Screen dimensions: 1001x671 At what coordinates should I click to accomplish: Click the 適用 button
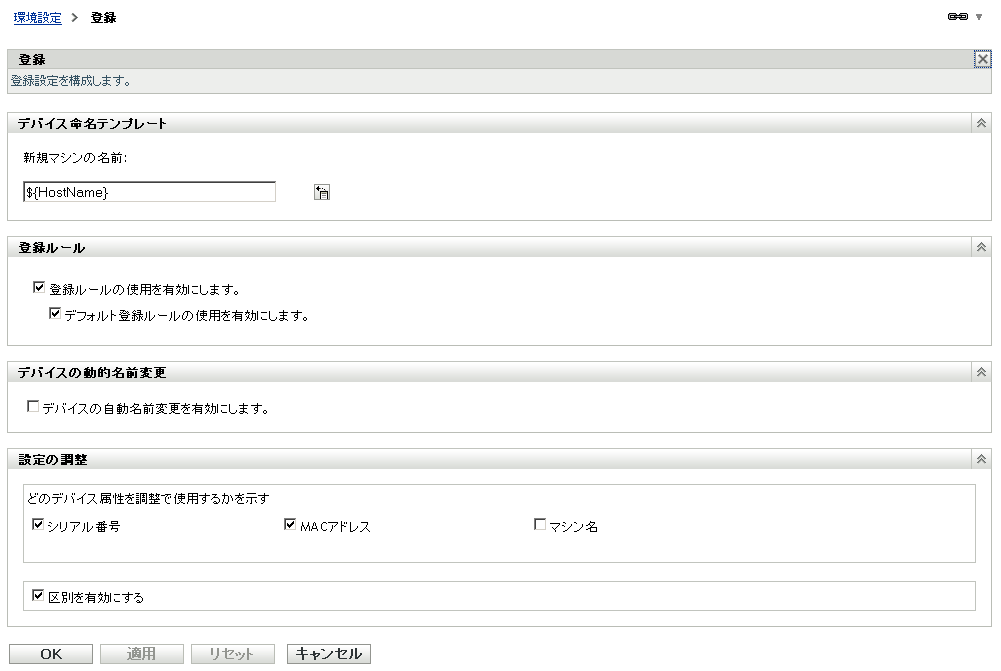pyautogui.click(x=142, y=653)
